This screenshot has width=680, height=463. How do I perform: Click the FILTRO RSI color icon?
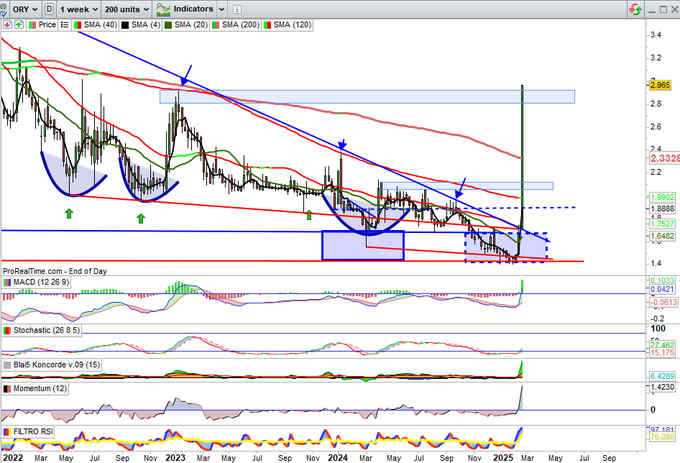[7, 432]
